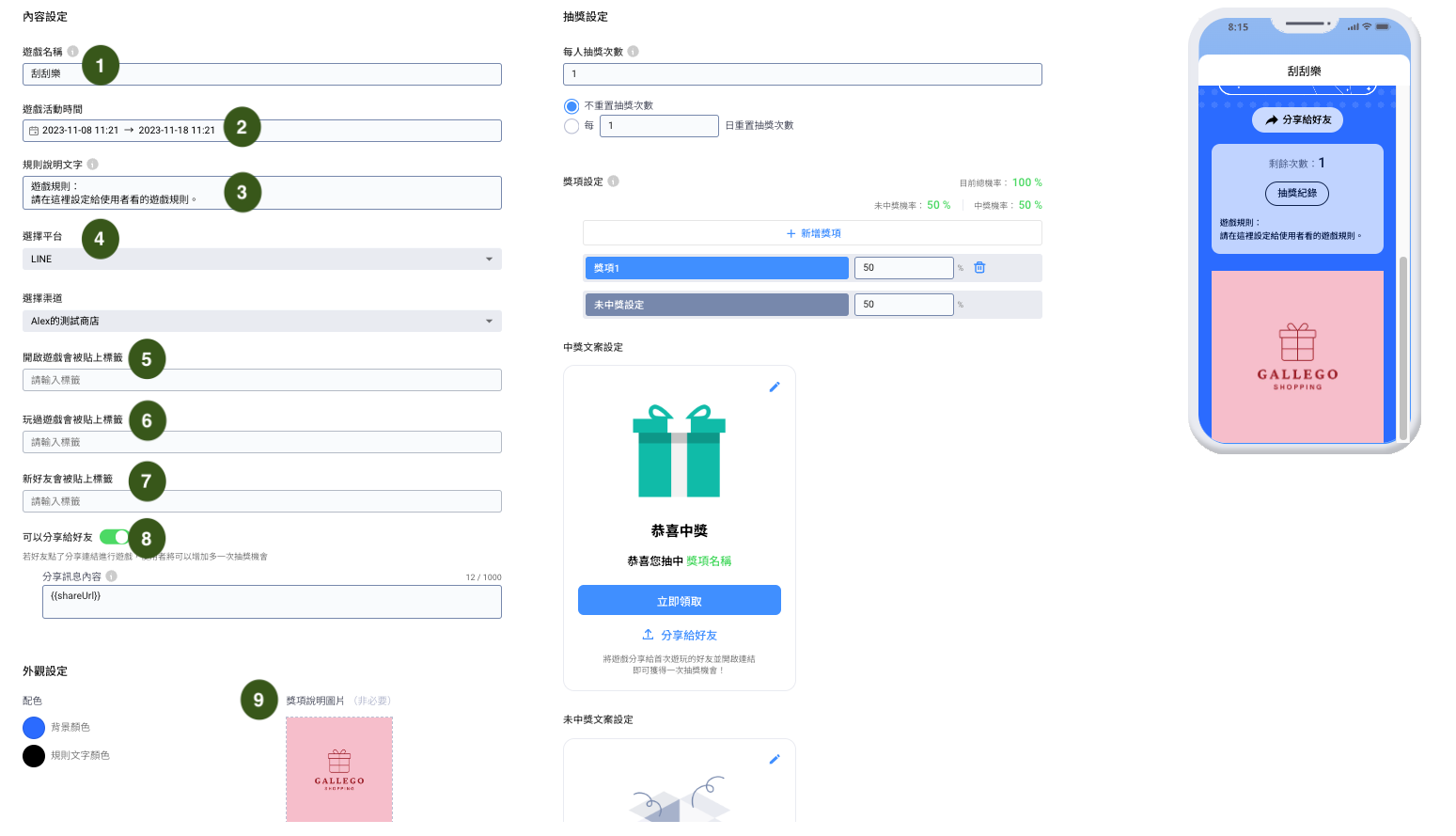Edit the 中獎文案 card with pencil icon

click(x=775, y=386)
